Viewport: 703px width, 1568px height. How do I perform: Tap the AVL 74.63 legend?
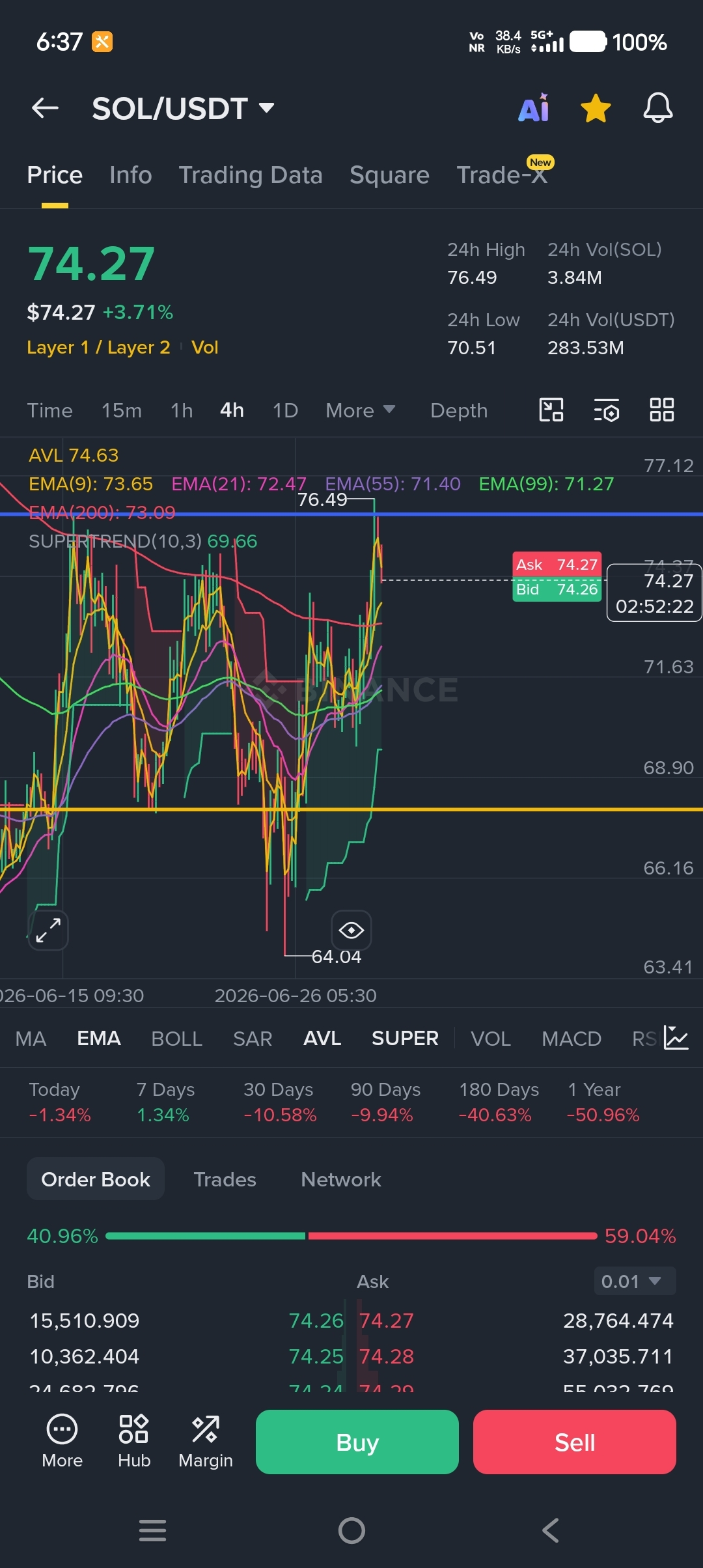click(x=74, y=455)
